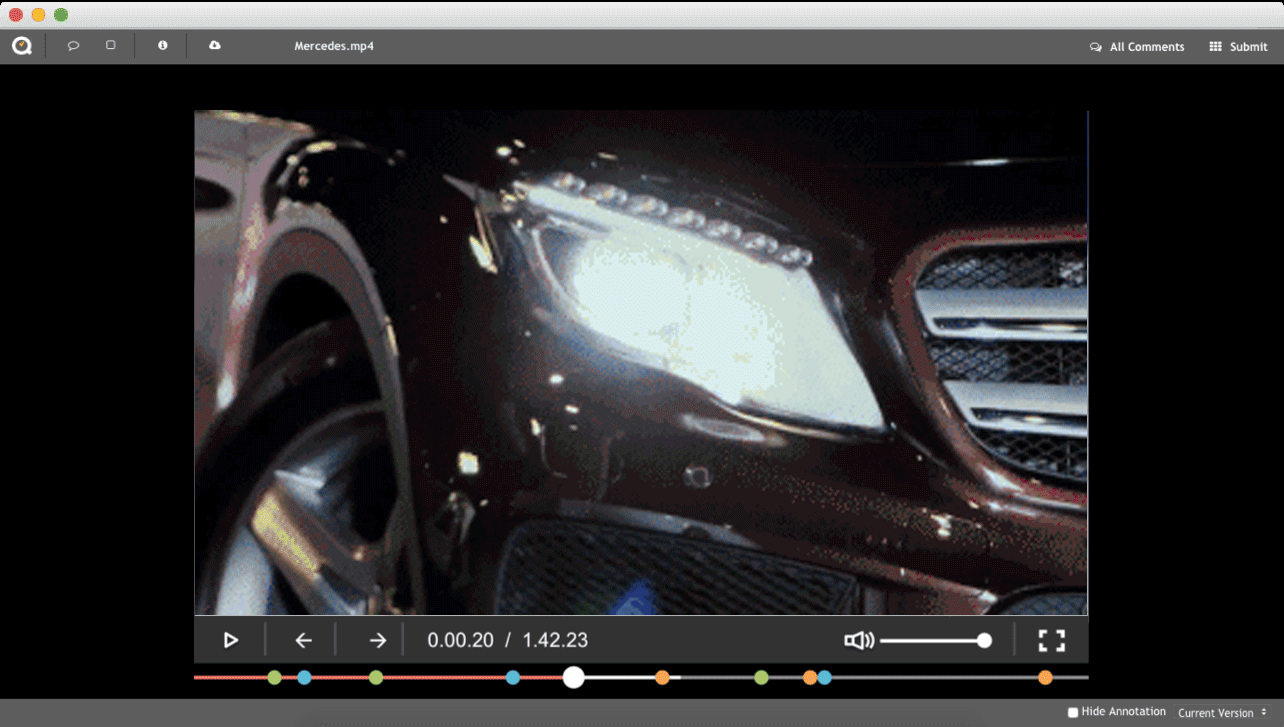Viewport: 1284px width, 727px height.
Task: Enter fullscreen mode
Action: 1051,640
